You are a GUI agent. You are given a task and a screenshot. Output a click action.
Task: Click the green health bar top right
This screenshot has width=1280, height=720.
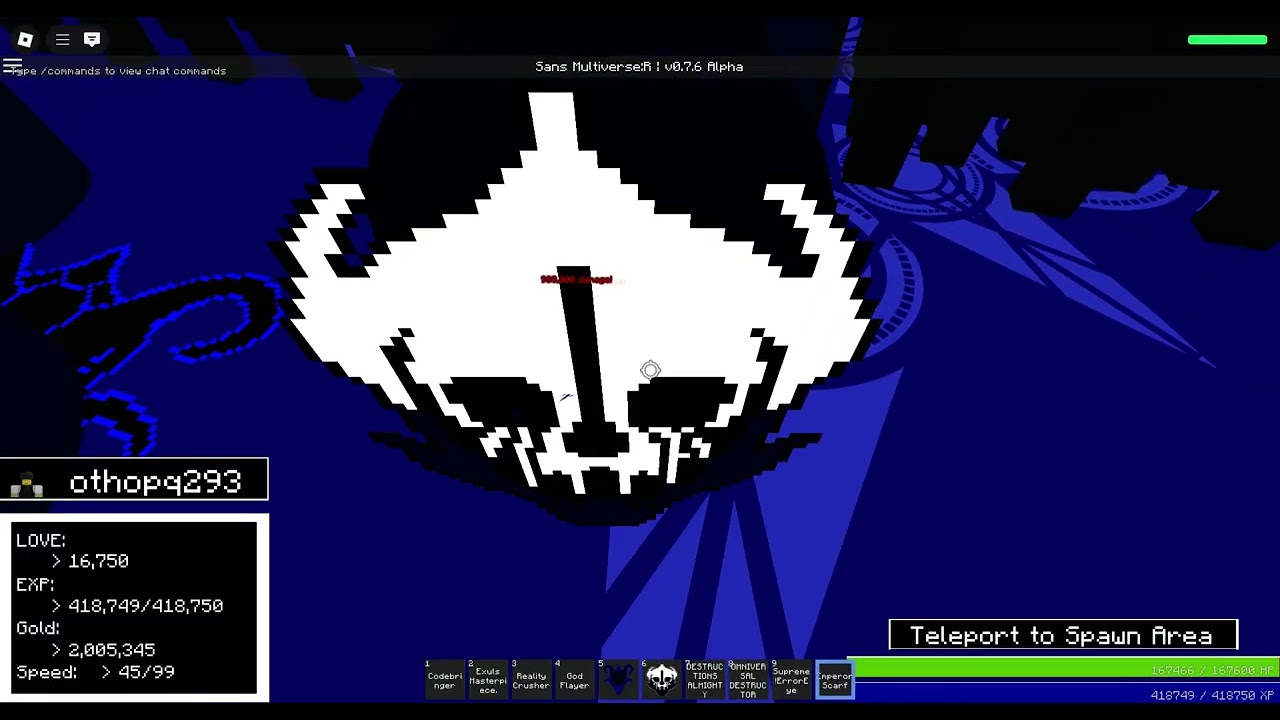1227,40
